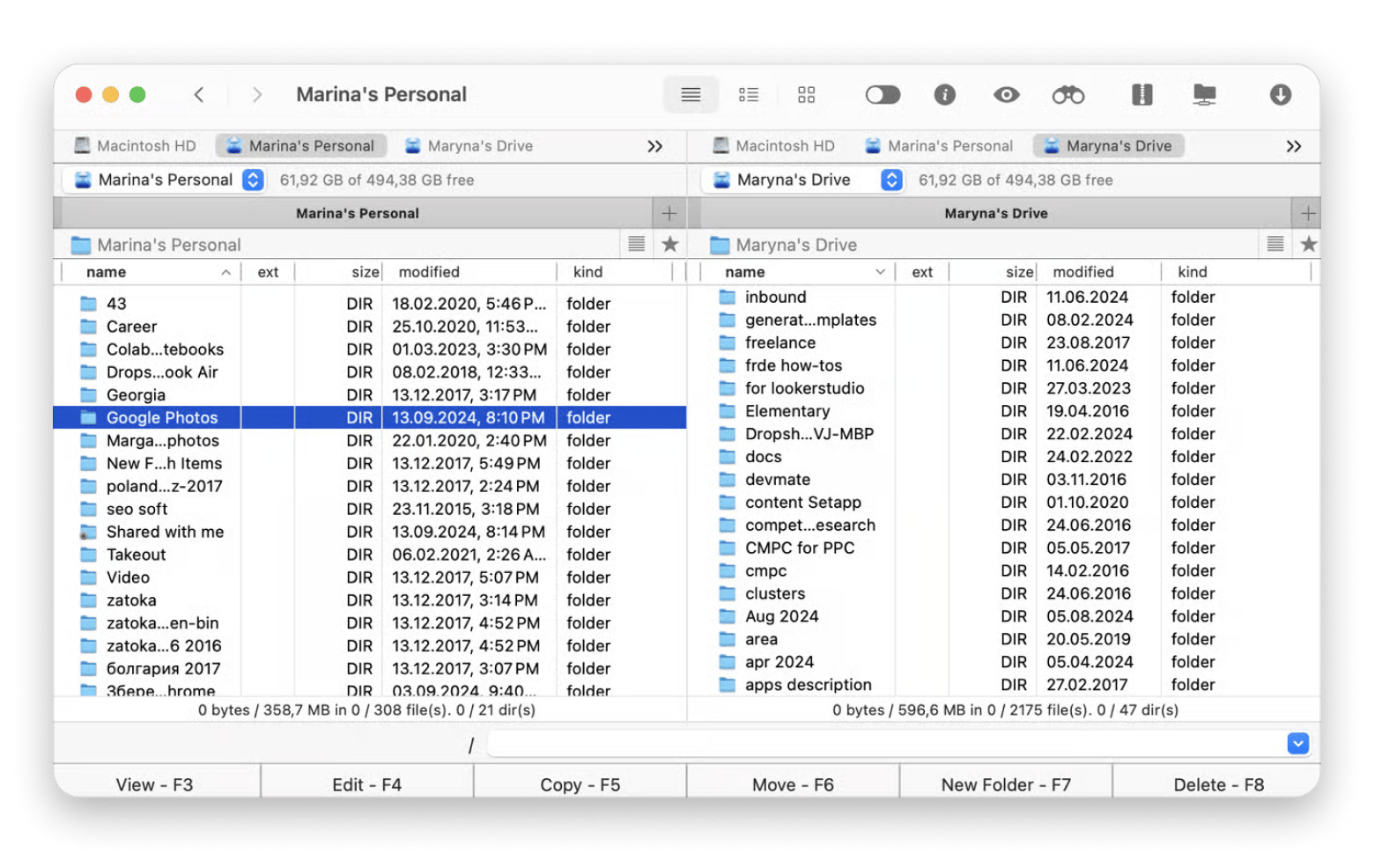Viewport: 1374px width, 868px height.
Task: Open the downloads queue arrow icon
Action: click(1280, 94)
